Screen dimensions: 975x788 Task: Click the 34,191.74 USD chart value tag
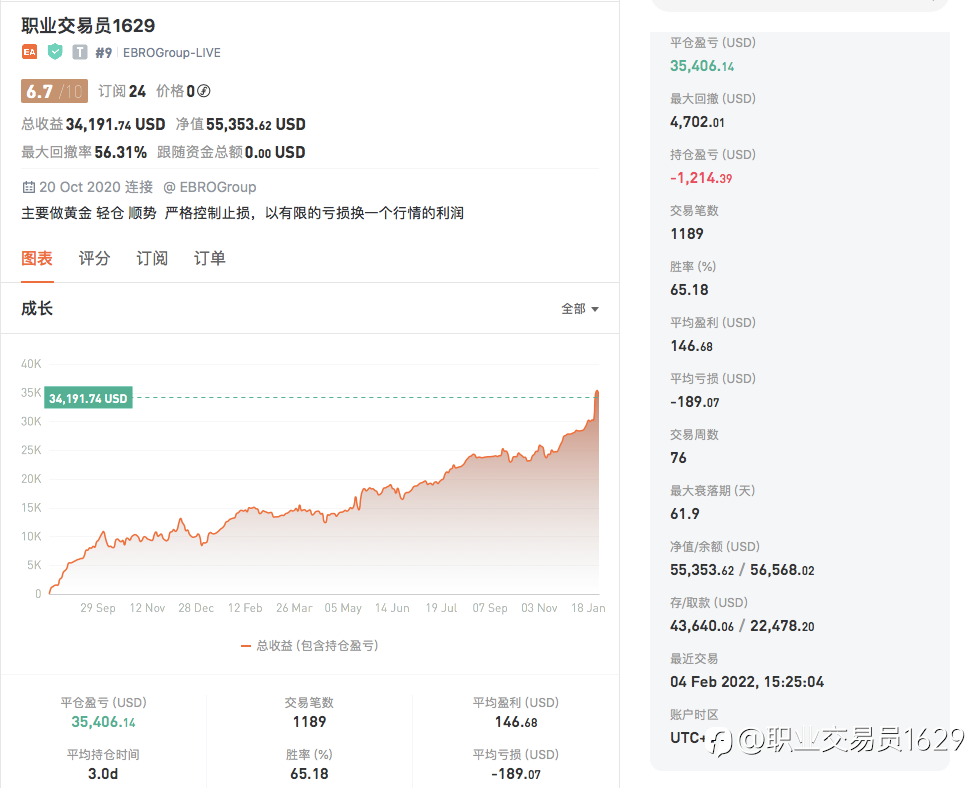(x=88, y=399)
